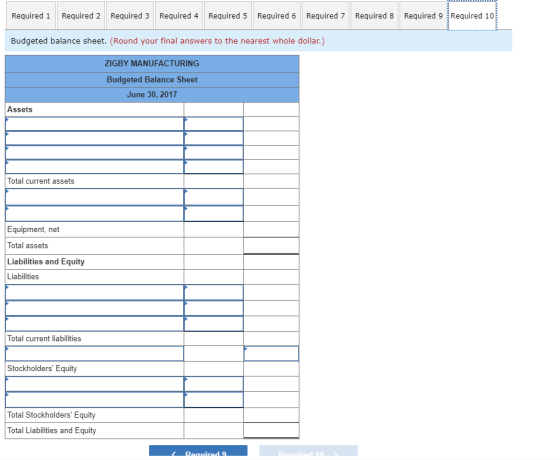Go to the Required 4 tab
560x460 pixels.
point(179,16)
